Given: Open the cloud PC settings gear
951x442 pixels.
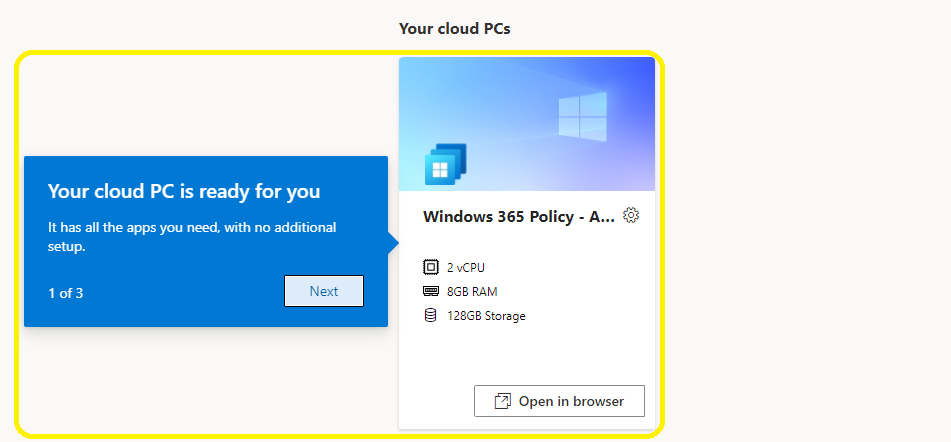Looking at the screenshot, I should click(x=631, y=215).
